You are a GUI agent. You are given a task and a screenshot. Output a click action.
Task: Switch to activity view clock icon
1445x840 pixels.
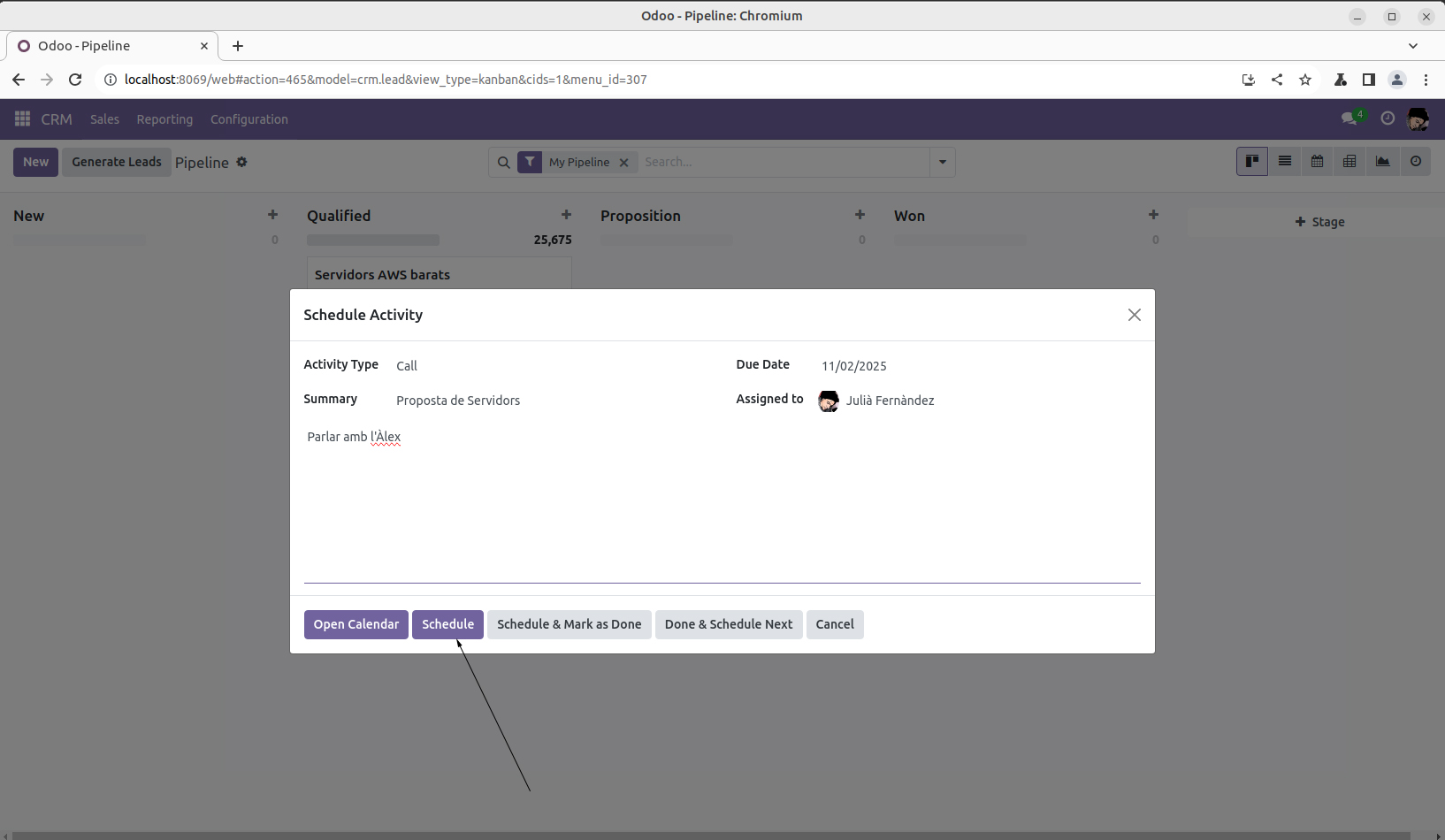coord(1415,162)
